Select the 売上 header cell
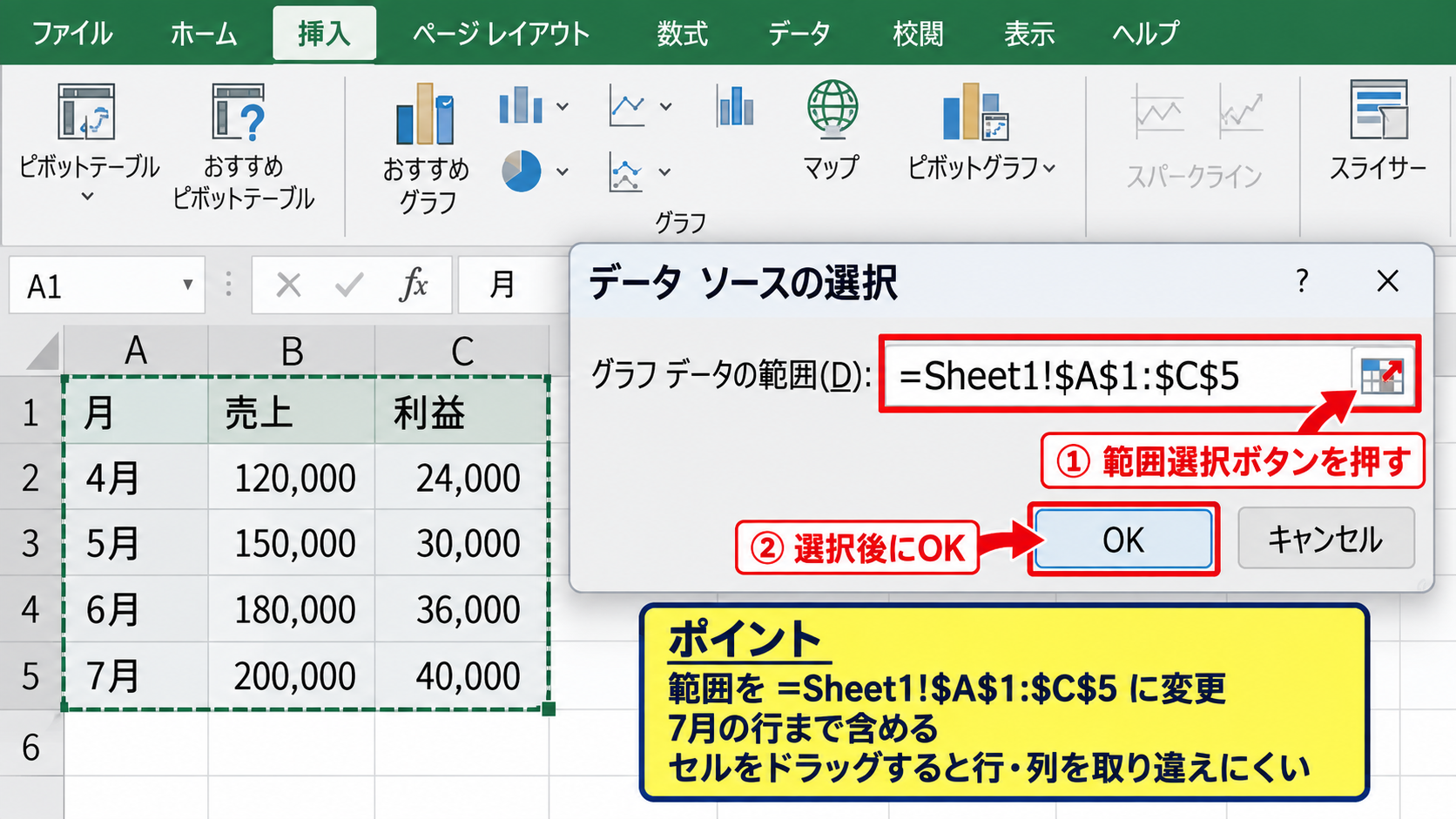 tap(292, 411)
